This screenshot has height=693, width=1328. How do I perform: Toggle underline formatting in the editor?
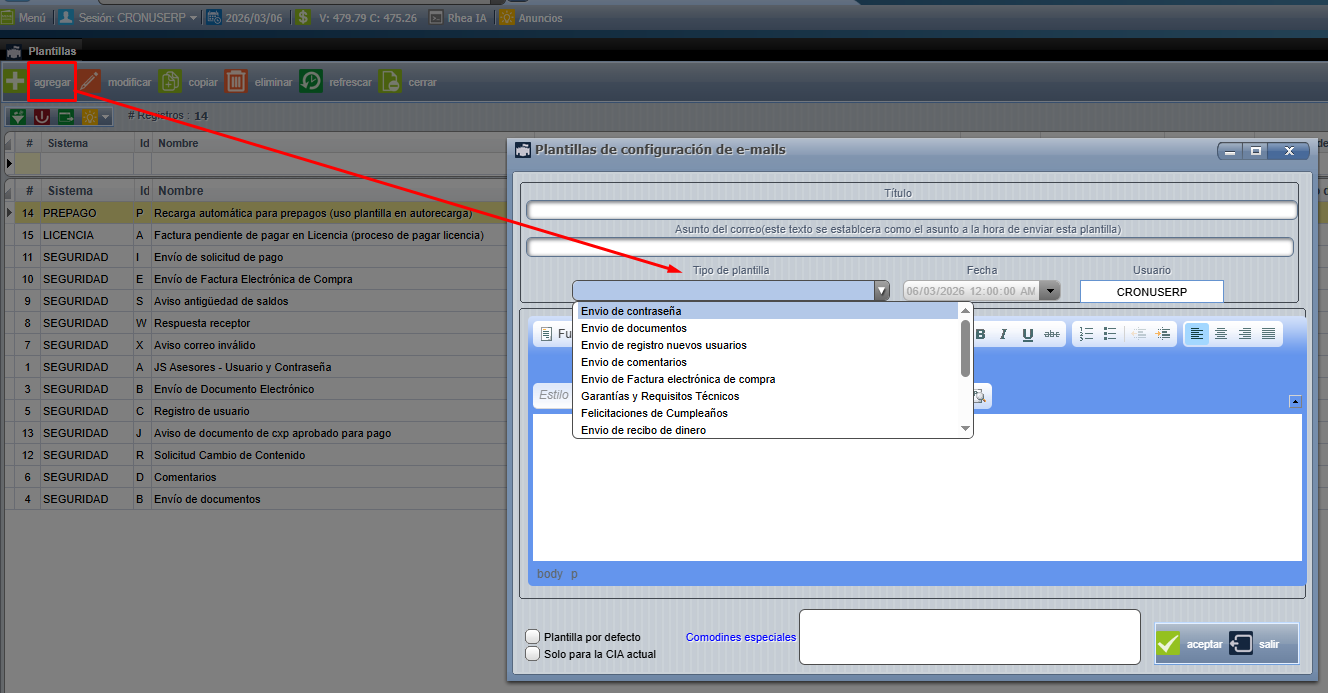tap(1027, 334)
